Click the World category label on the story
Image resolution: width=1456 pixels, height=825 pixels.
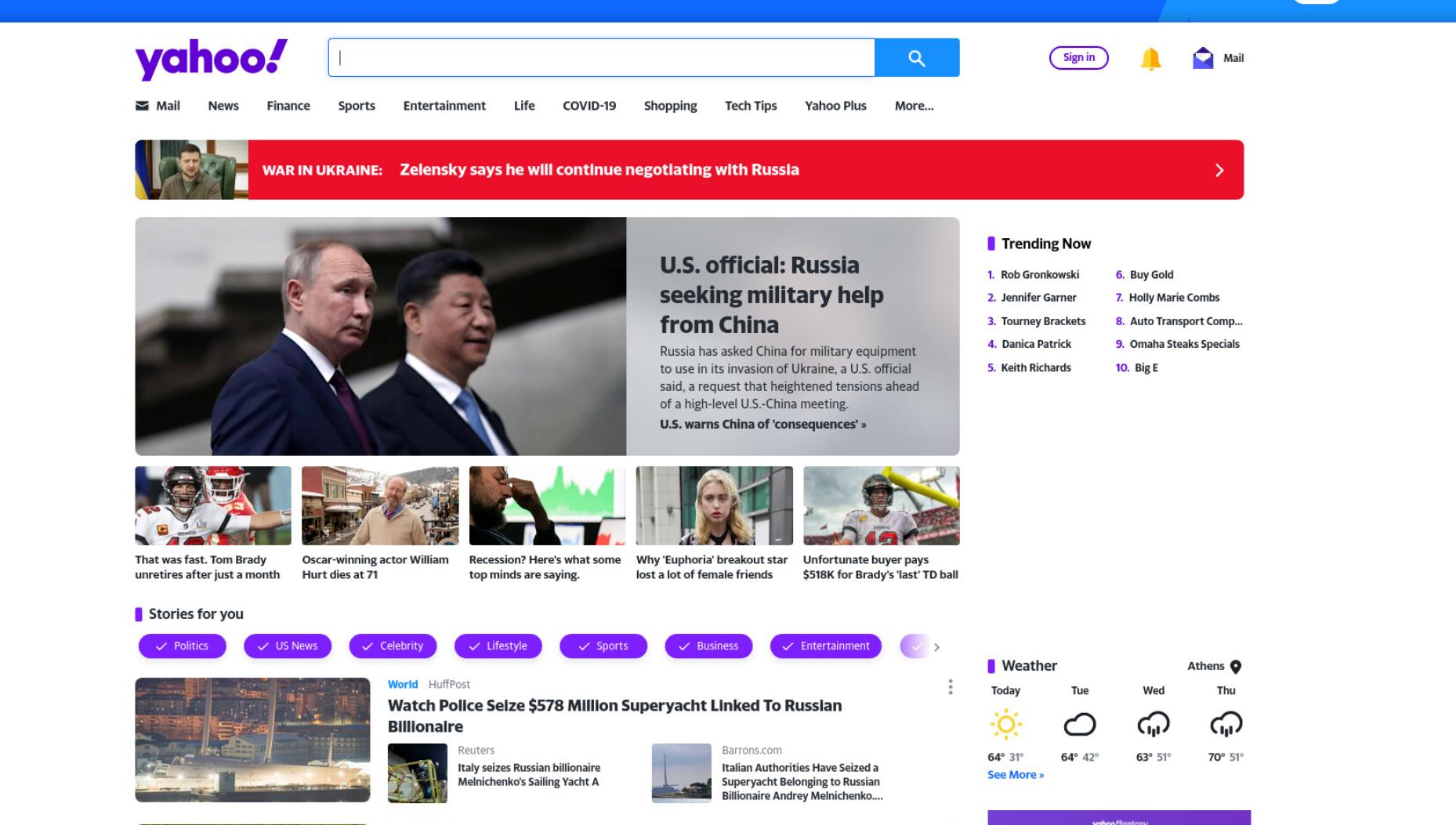[403, 684]
